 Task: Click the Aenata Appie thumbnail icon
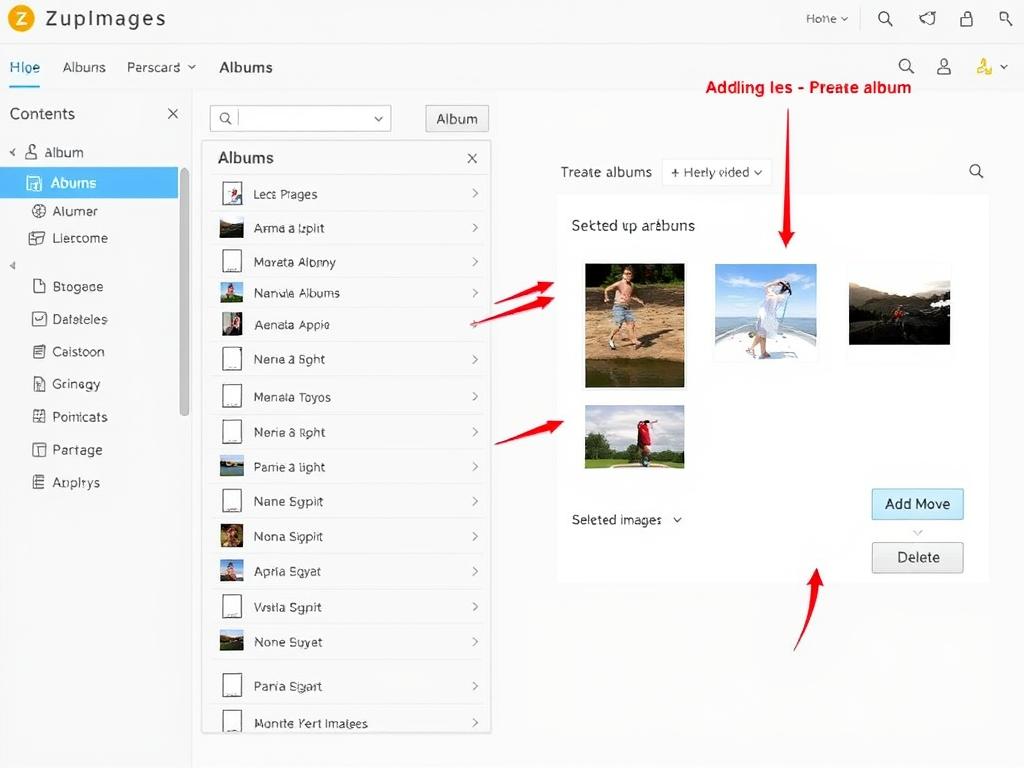coord(232,324)
